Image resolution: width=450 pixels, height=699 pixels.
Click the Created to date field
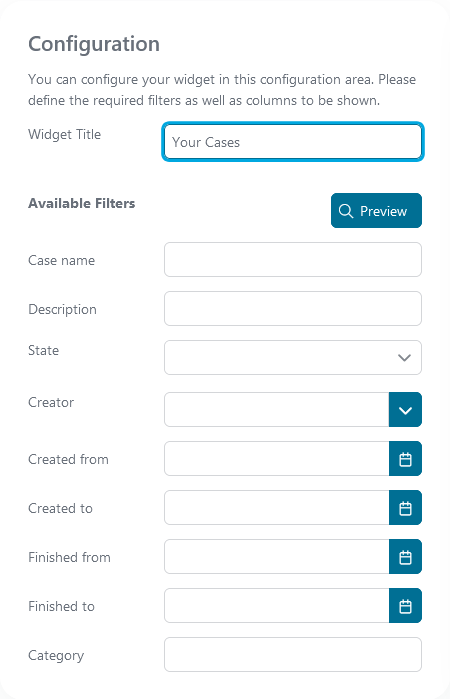277,508
